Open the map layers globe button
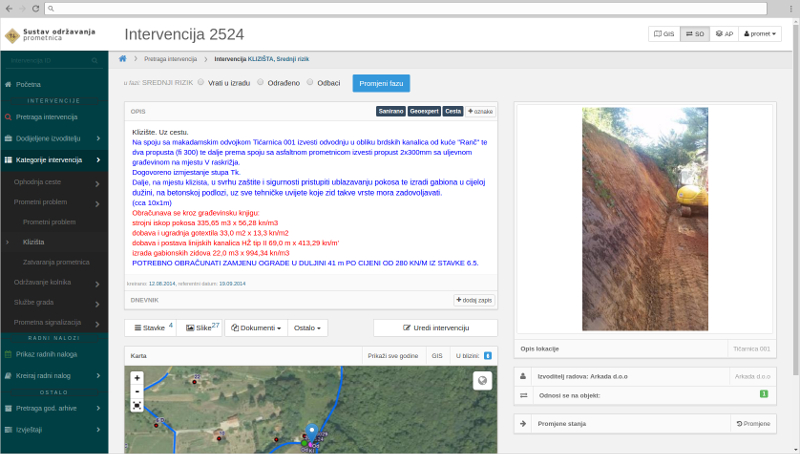Screen dimensions: 800x454 (482, 380)
